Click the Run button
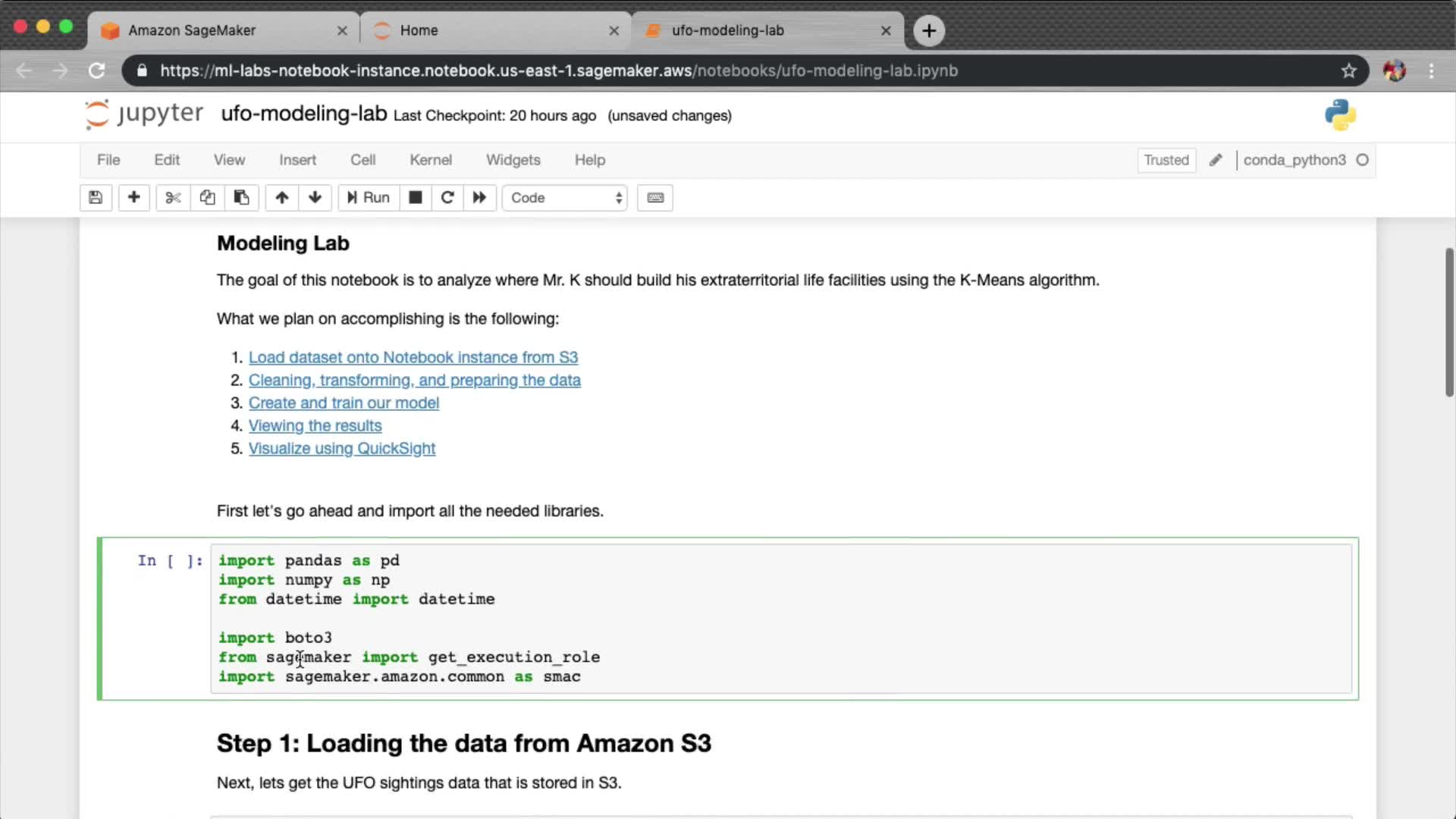Image resolution: width=1456 pixels, height=819 pixels. 369,198
